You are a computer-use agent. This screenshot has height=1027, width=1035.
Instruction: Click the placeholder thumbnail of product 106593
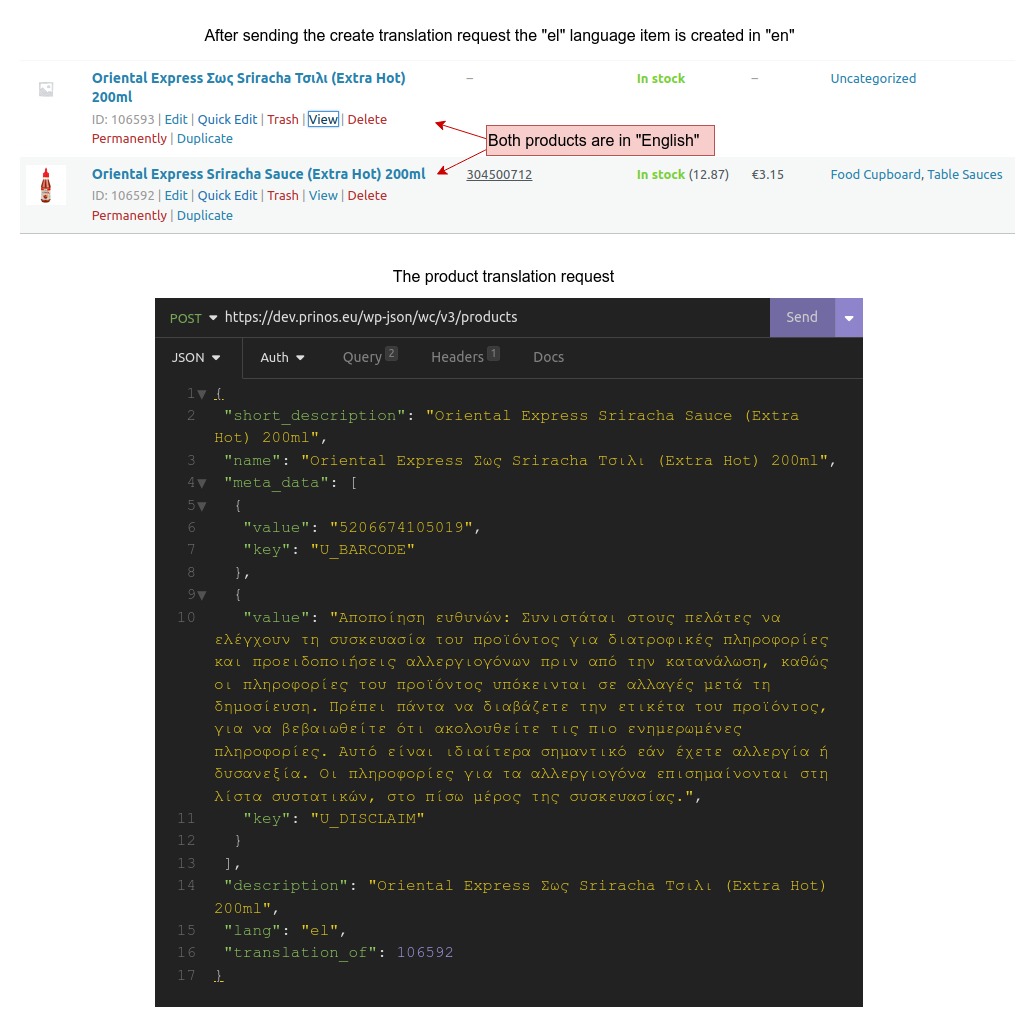(x=46, y=89)
